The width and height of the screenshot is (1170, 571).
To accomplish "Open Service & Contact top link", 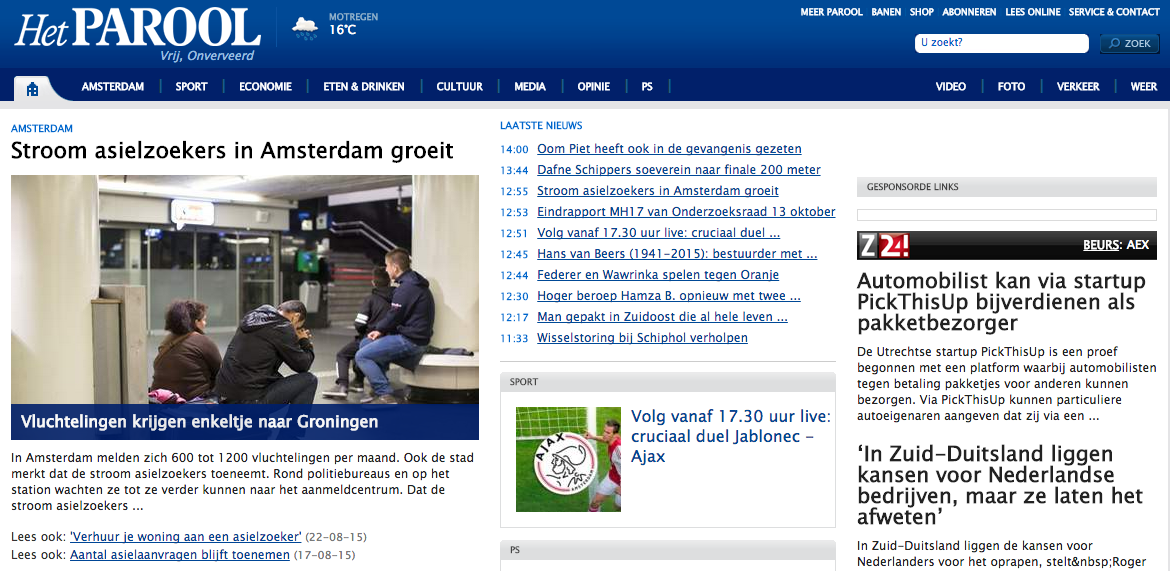I will pyautogui.click(x=1114, y=12).
